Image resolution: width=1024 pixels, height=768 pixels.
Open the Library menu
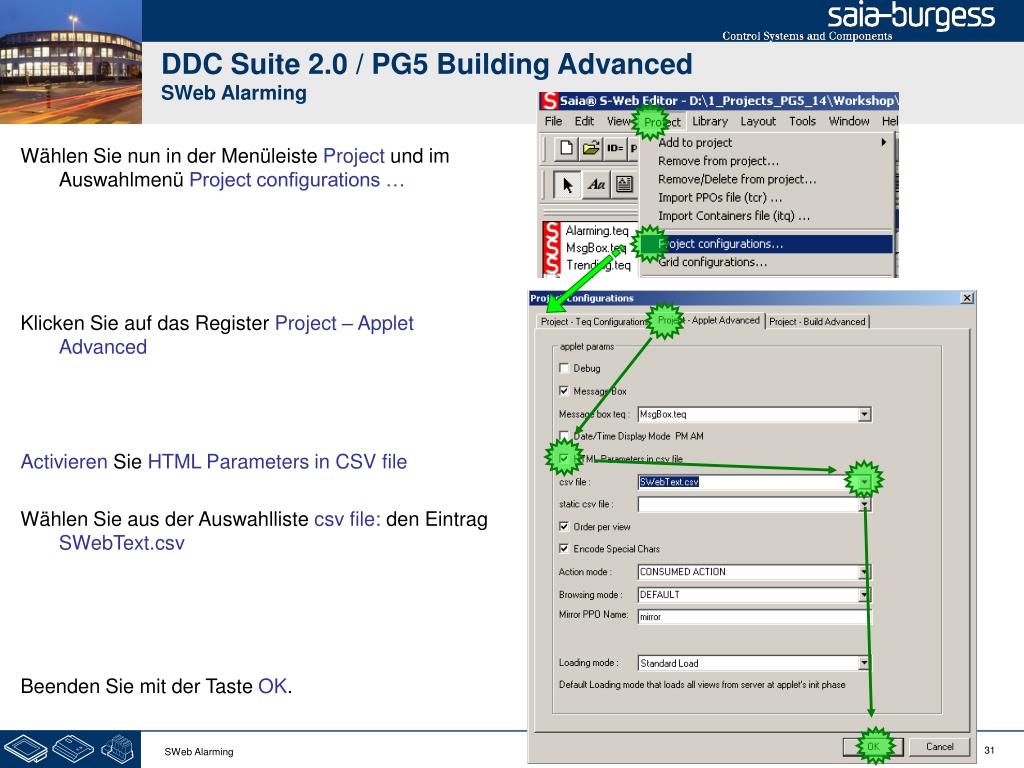click(710, 121)
